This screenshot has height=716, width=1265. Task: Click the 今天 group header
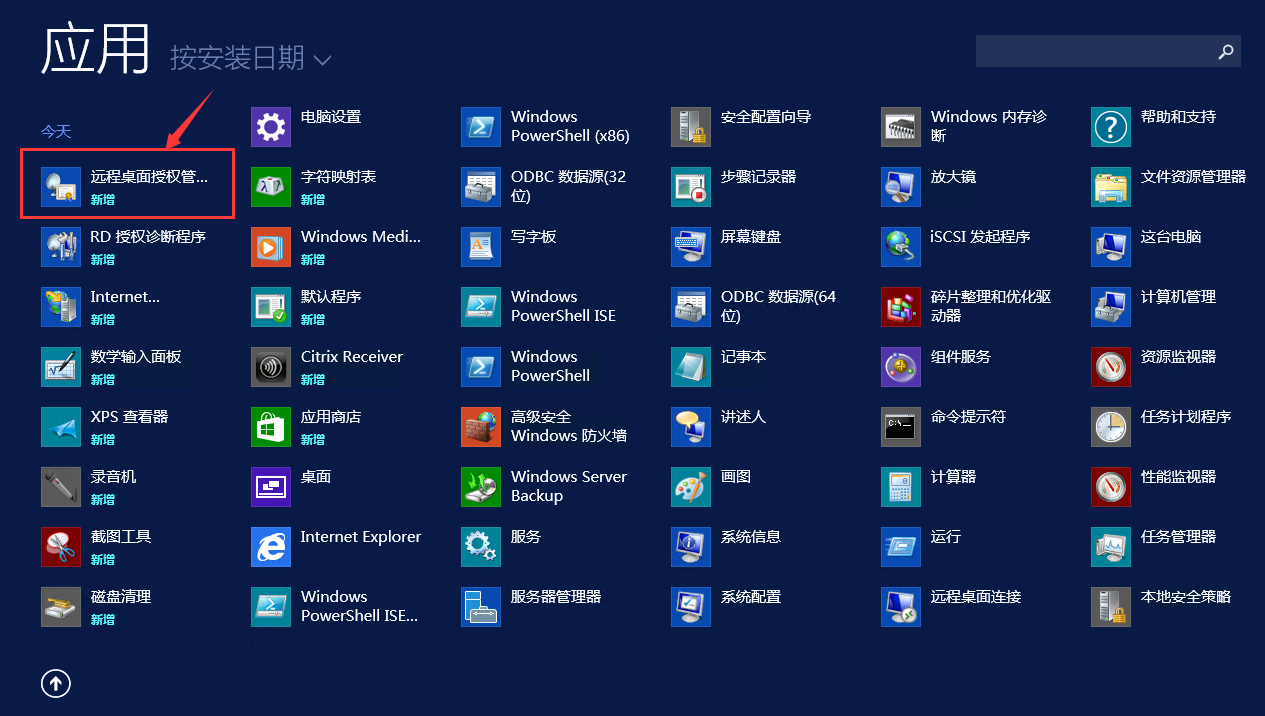click(x=56, y=131)
